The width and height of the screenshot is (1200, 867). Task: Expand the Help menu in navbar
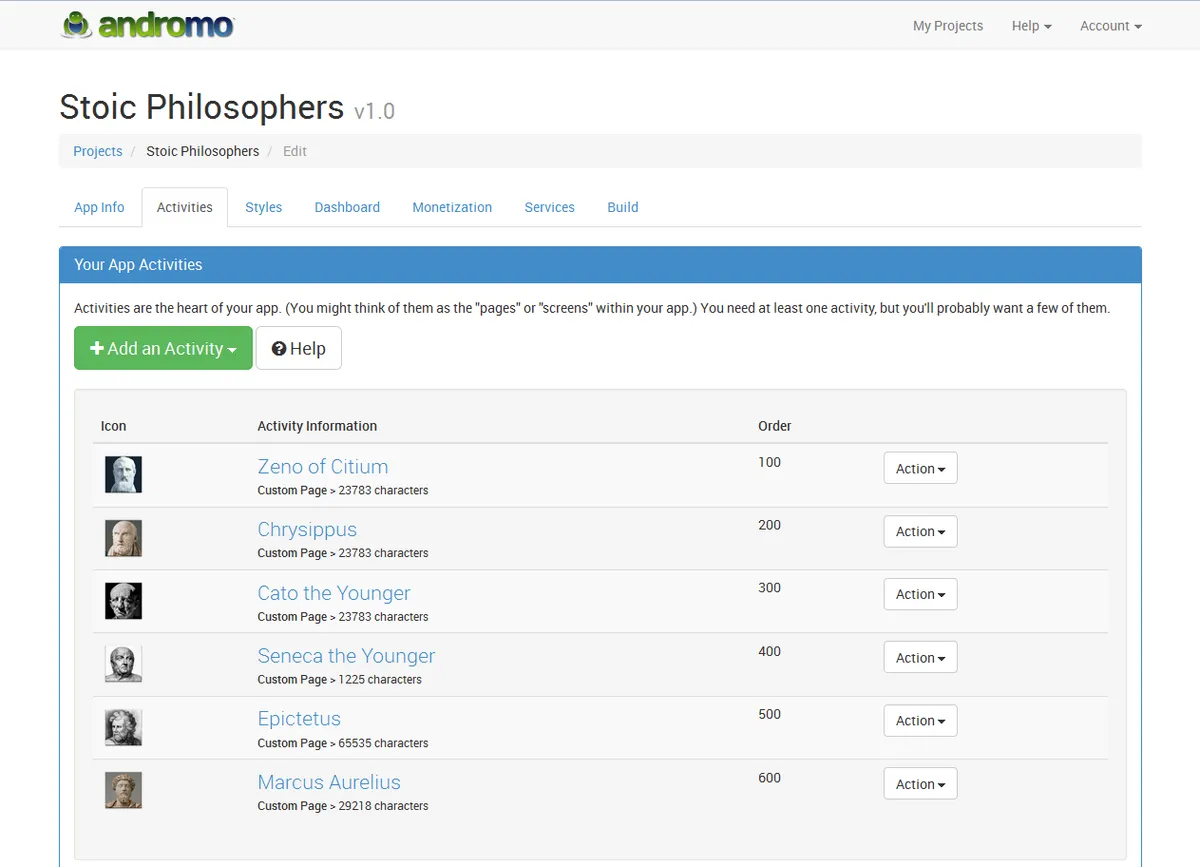[1031, 26]
